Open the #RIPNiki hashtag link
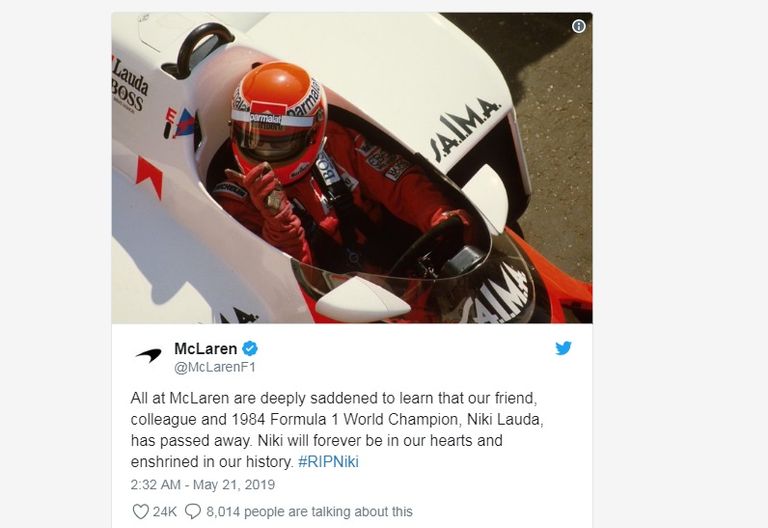 coord(328,462)
